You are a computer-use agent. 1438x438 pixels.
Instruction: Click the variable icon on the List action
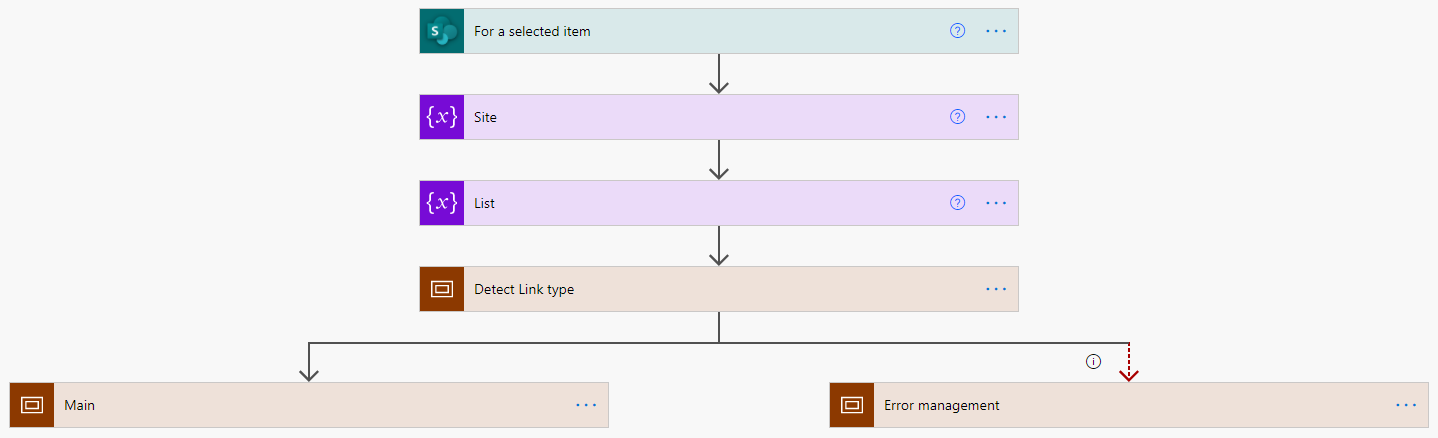[x=442, y=203]
